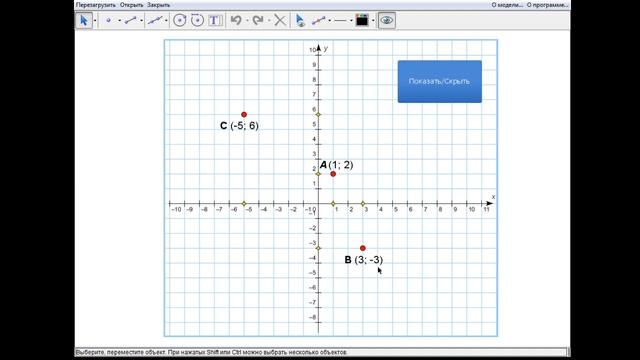Click the point and line style icon
Viewport: 640px width, 360px height.
(318, 20)
